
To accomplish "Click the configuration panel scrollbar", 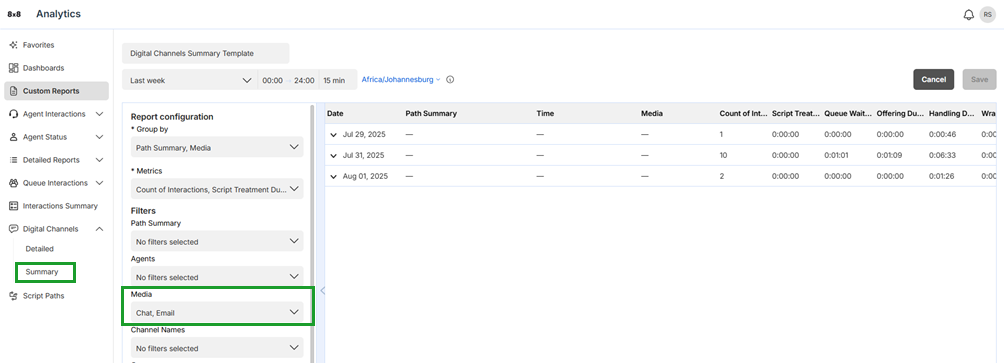I will pos(312,234).
